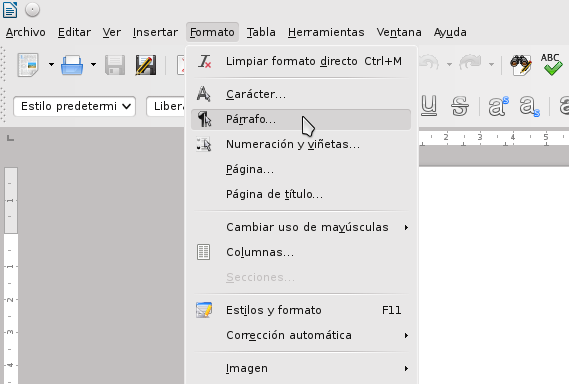Open the Archivo menu
The image size is (569, 384).
[26, 32]
